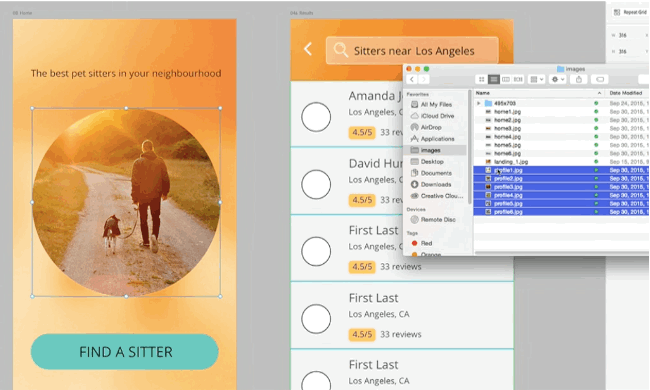Sort by Date Modified column header
Image resolution: width=650 pixels, height=390 pixels.
627,93
